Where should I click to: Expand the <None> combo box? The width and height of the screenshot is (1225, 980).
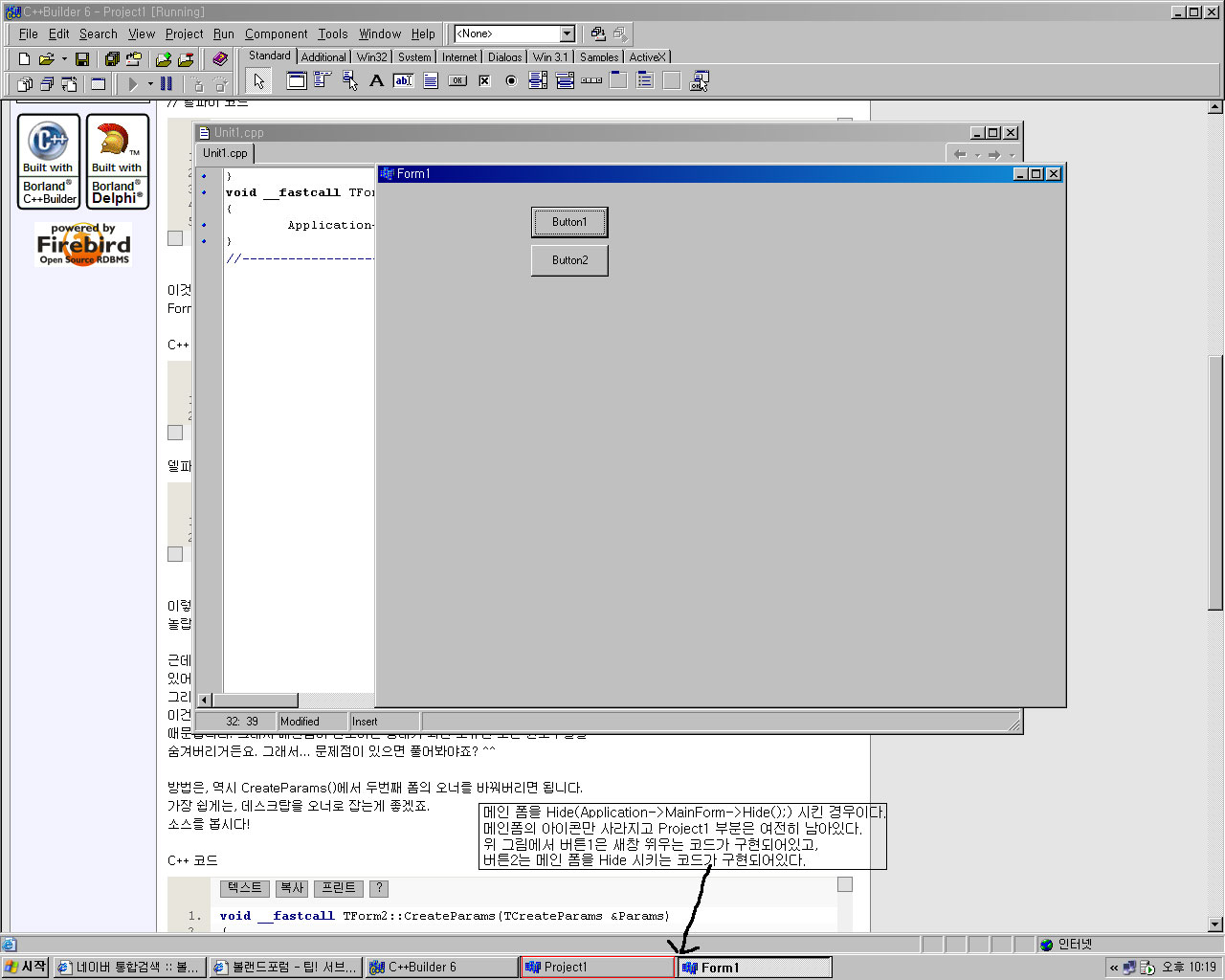tap(567, 34)
